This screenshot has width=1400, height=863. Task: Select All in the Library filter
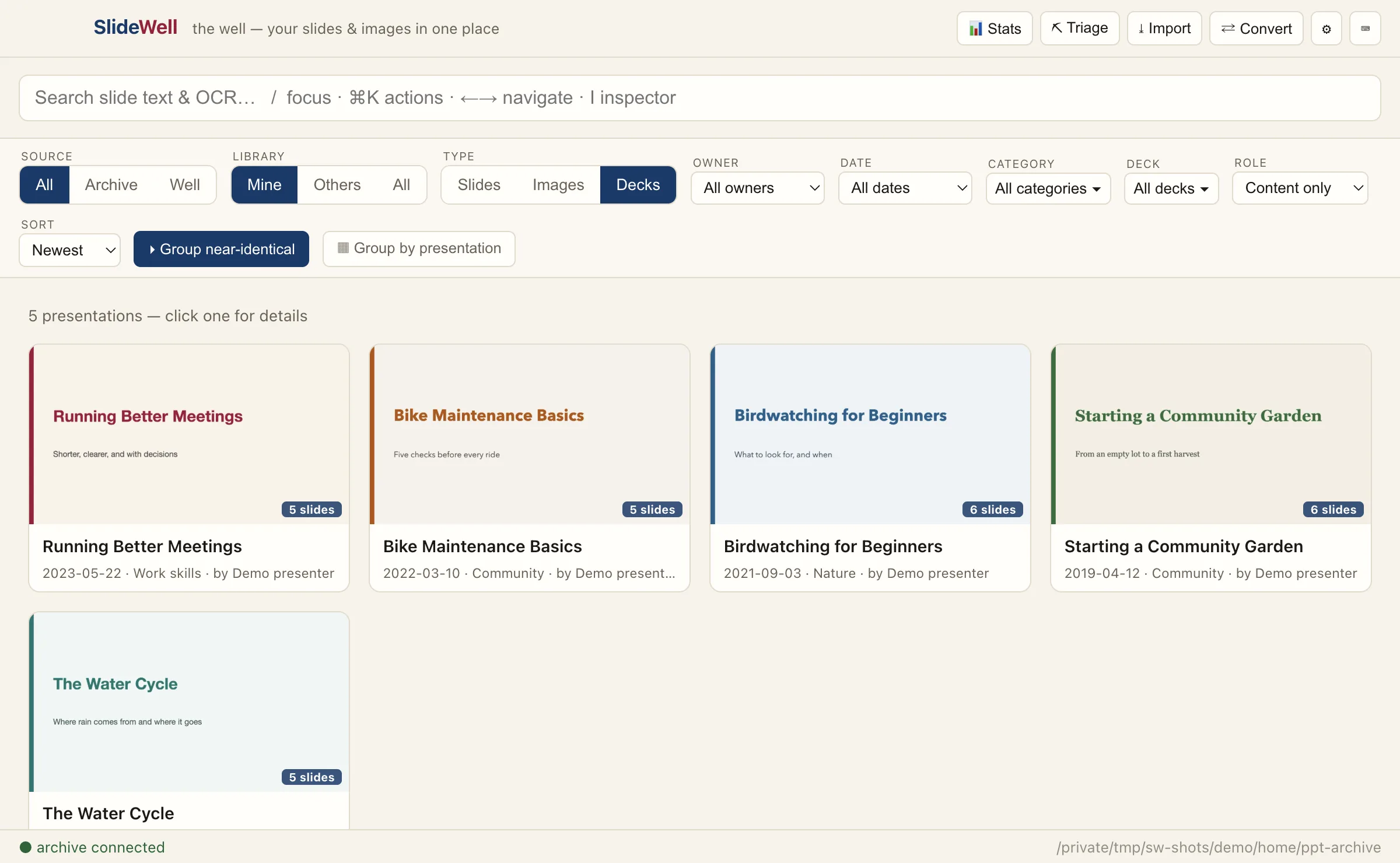(x=401, y=185)
